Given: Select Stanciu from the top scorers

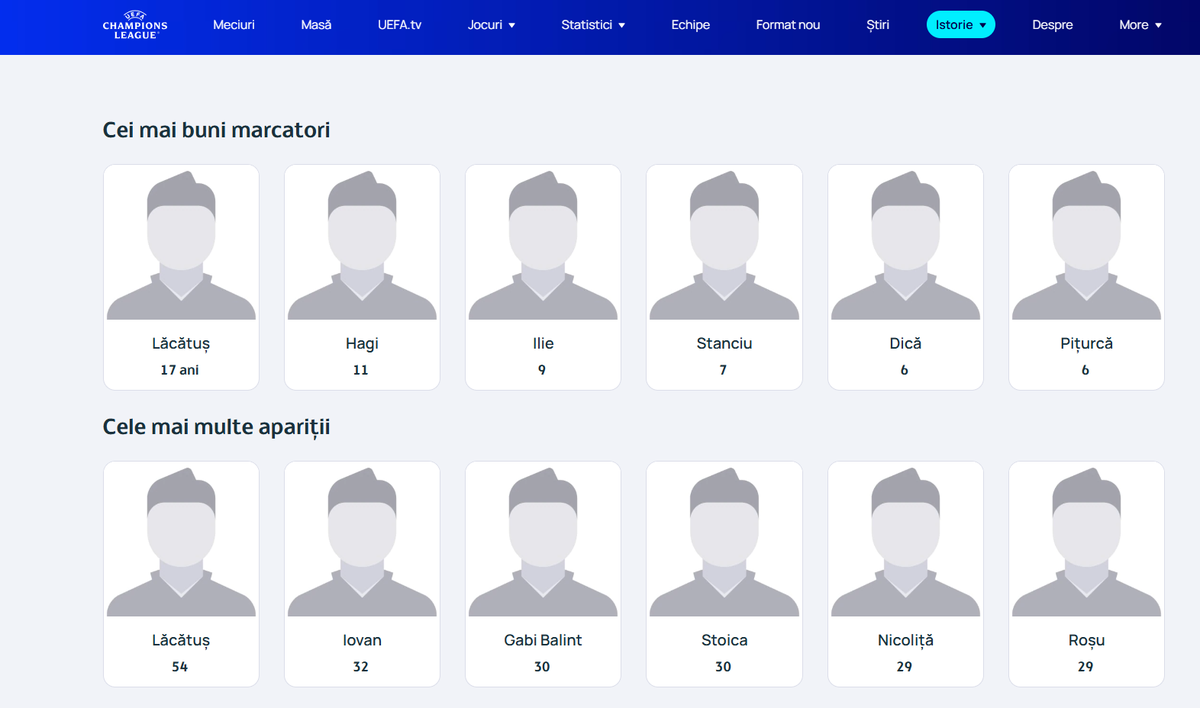Looking at the screenshot, I should point(724,275).
